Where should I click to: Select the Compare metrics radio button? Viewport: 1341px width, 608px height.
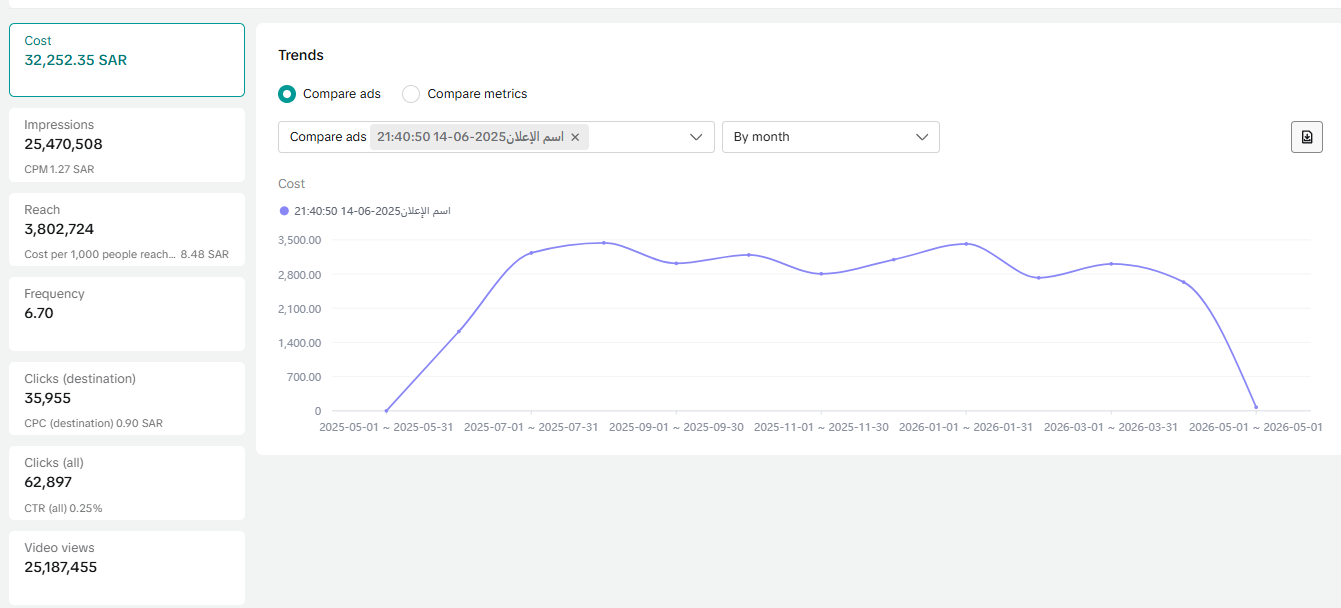(410, 94)
